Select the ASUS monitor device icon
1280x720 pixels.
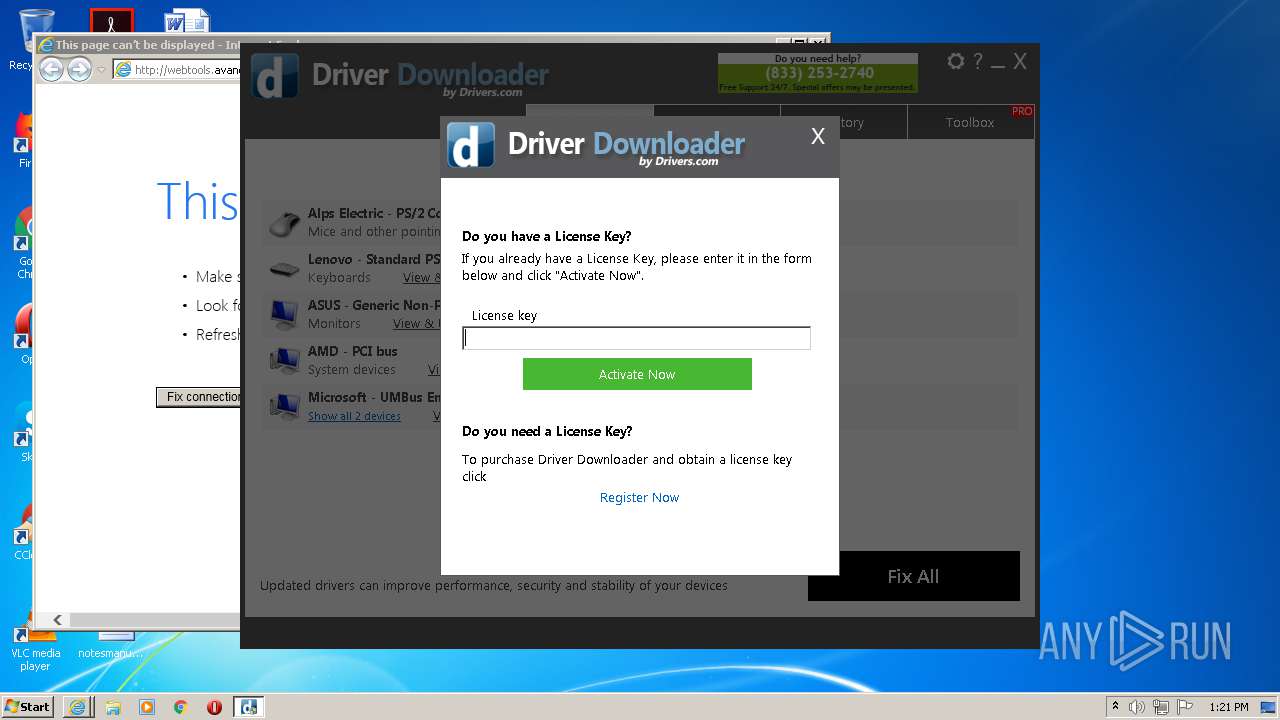click(285, 314)
